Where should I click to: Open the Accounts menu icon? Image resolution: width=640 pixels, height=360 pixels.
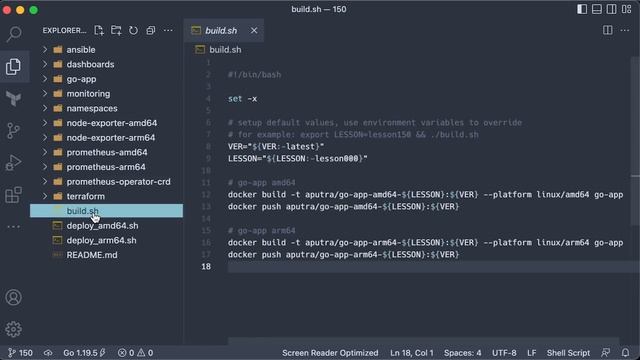point(13,297)
